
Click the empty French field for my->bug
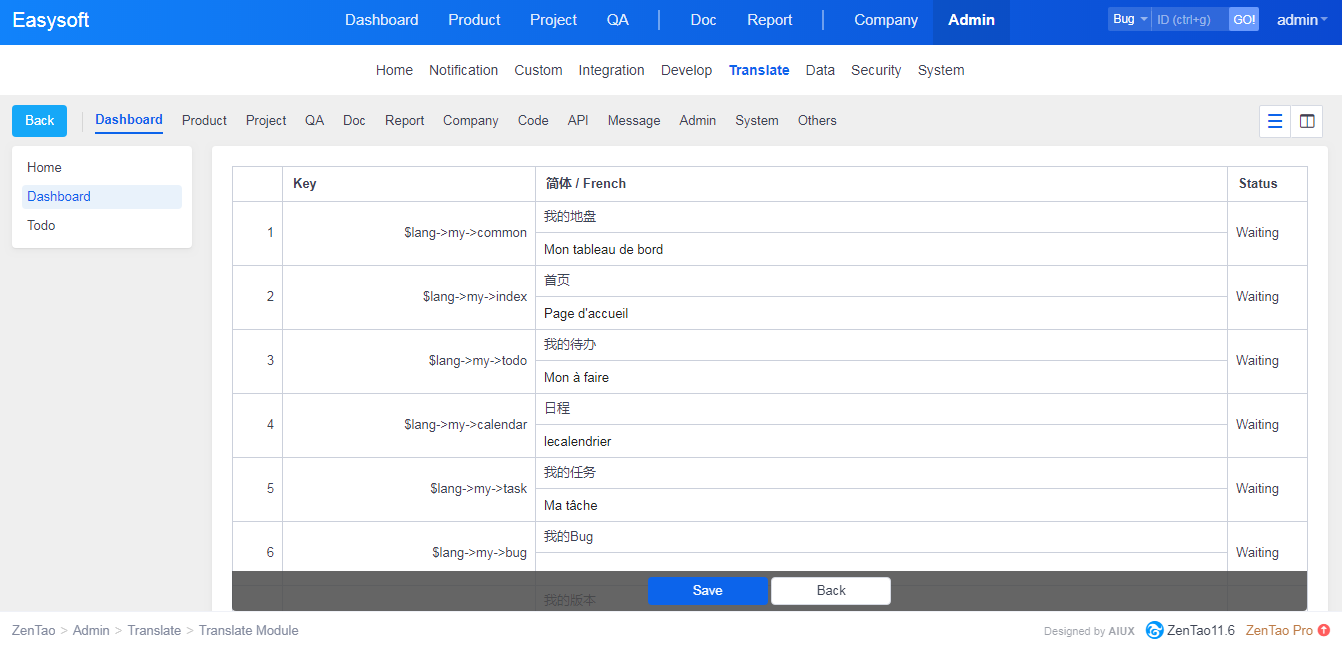click(x=880, y=562)
